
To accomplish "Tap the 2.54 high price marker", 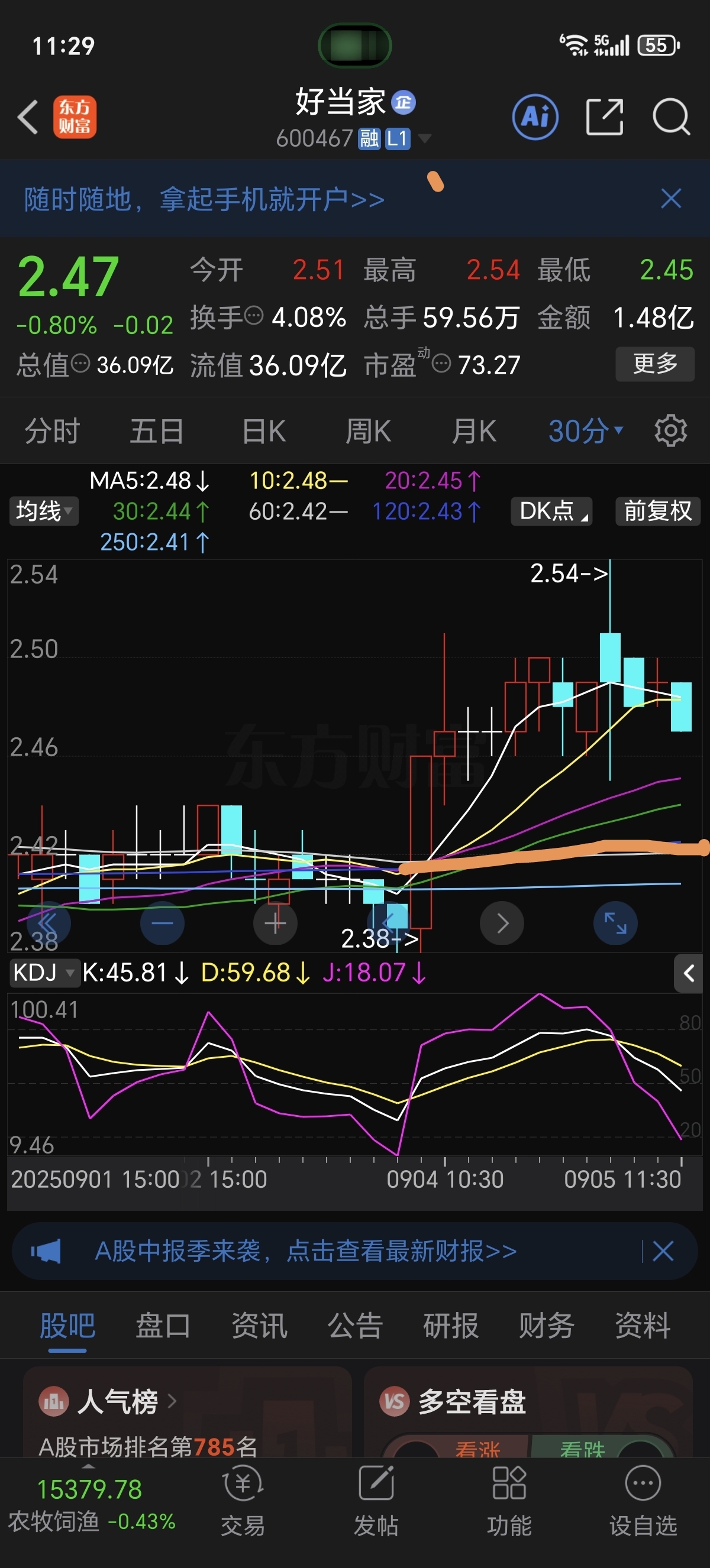I will point(569,574).
